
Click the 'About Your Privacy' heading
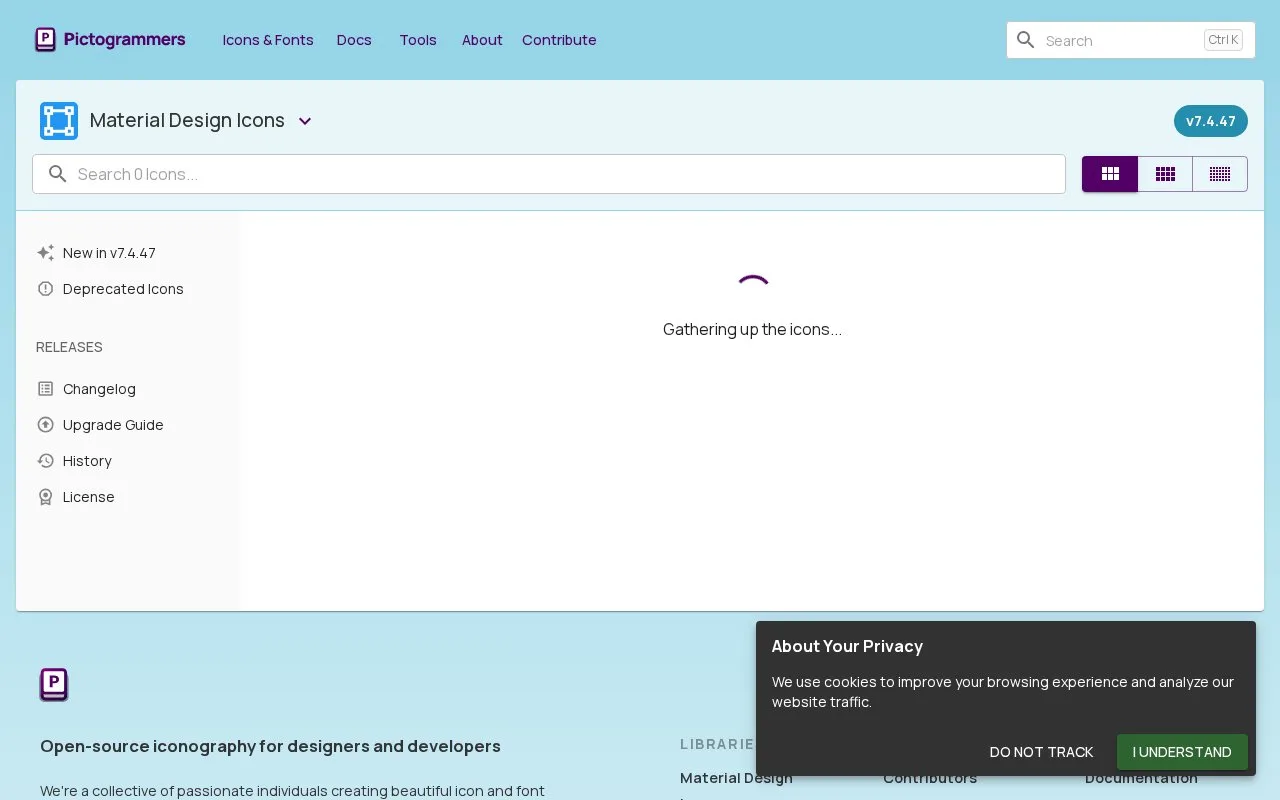(847, 646)
